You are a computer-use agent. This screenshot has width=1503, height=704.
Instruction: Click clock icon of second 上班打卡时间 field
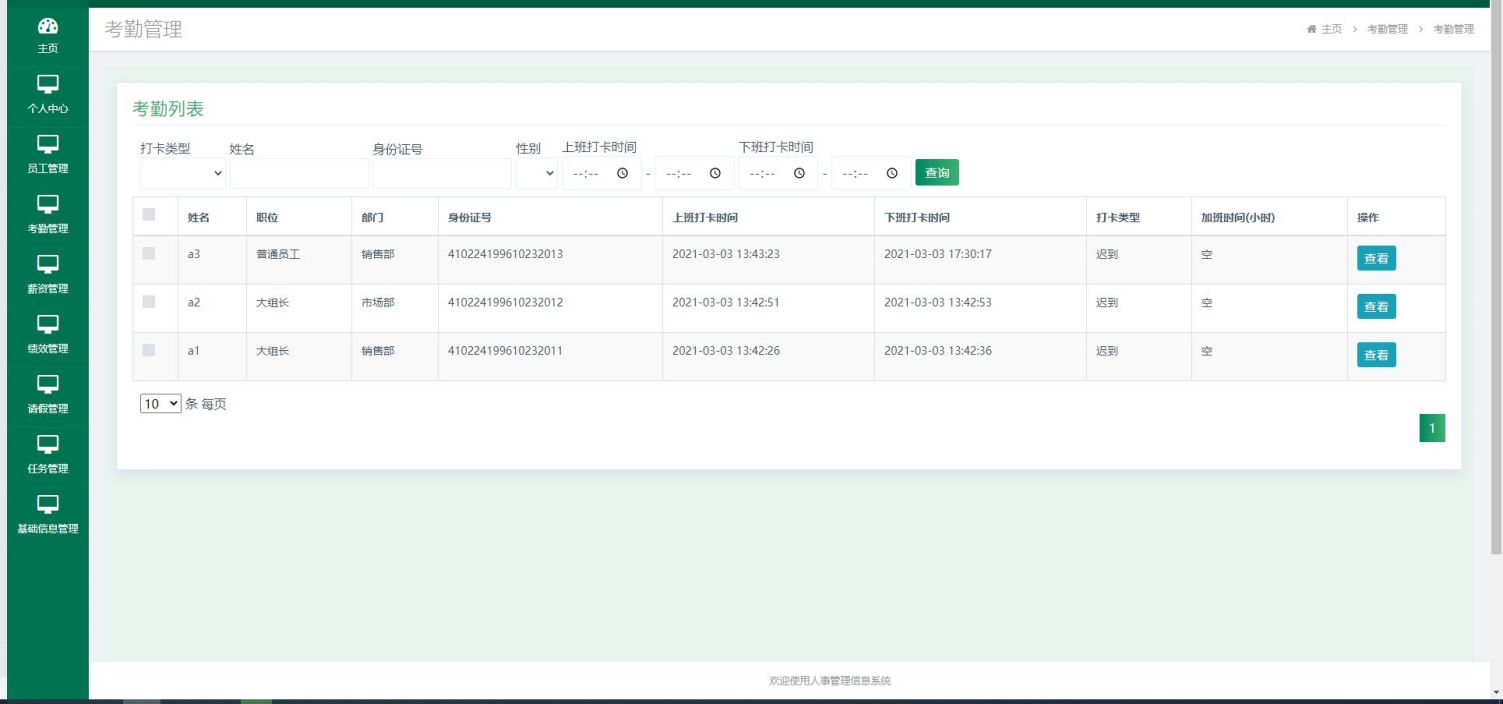(x=715, y=173)
